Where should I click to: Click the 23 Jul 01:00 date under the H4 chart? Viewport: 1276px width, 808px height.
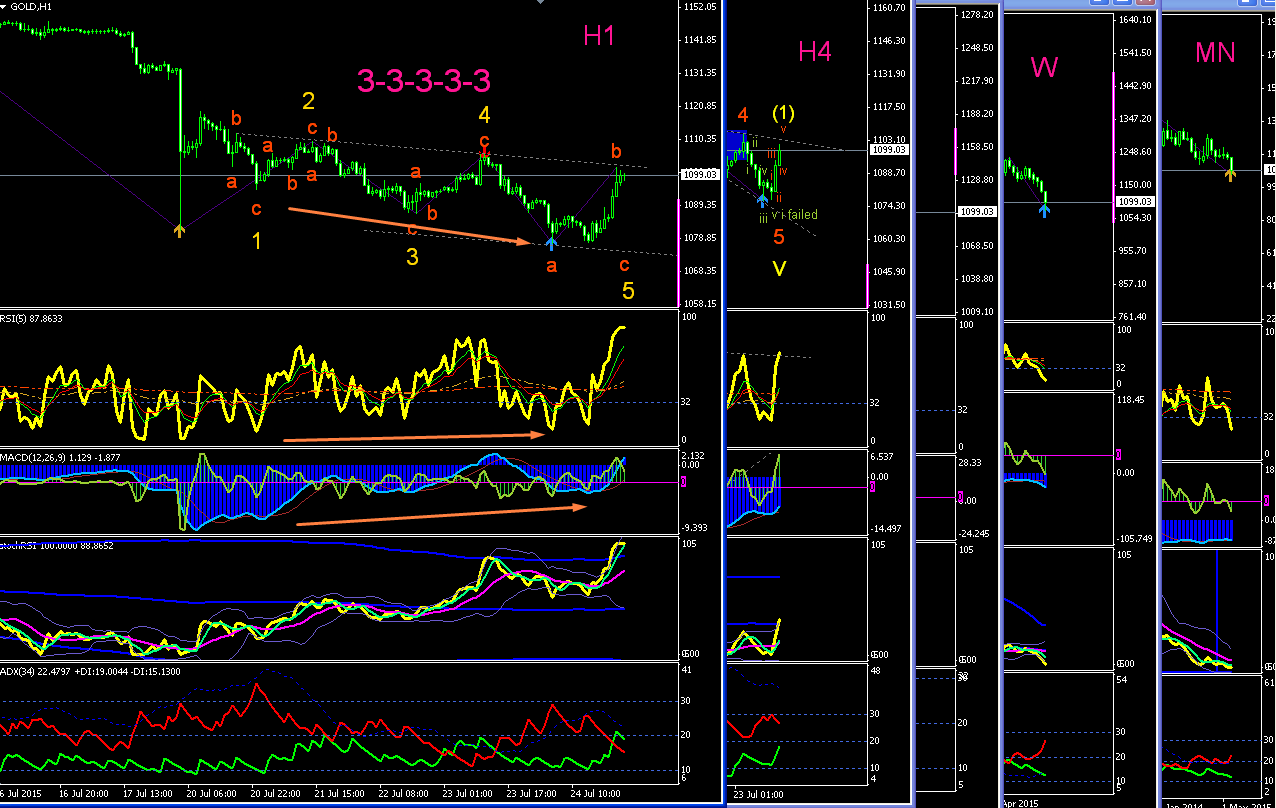[x=758, y=794]
